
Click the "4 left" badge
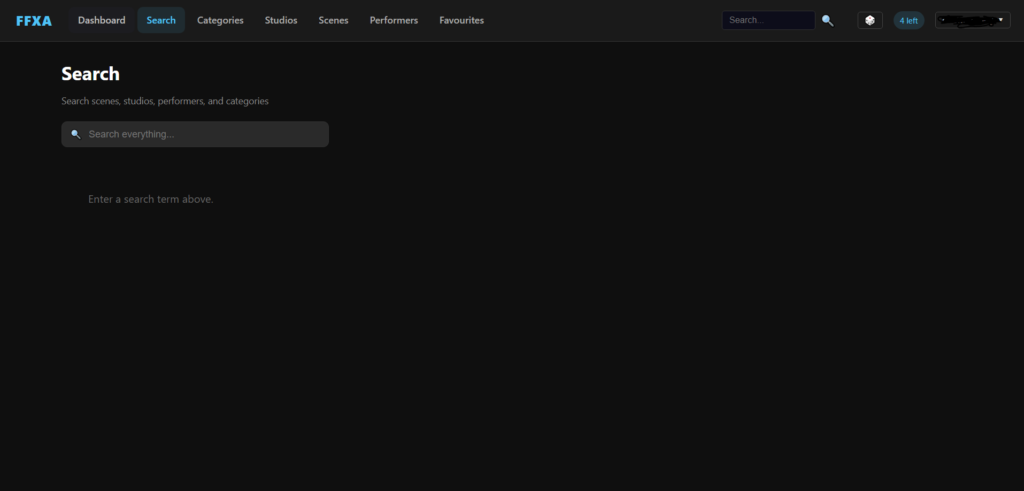pyautogui.click(x=908, y=20)
